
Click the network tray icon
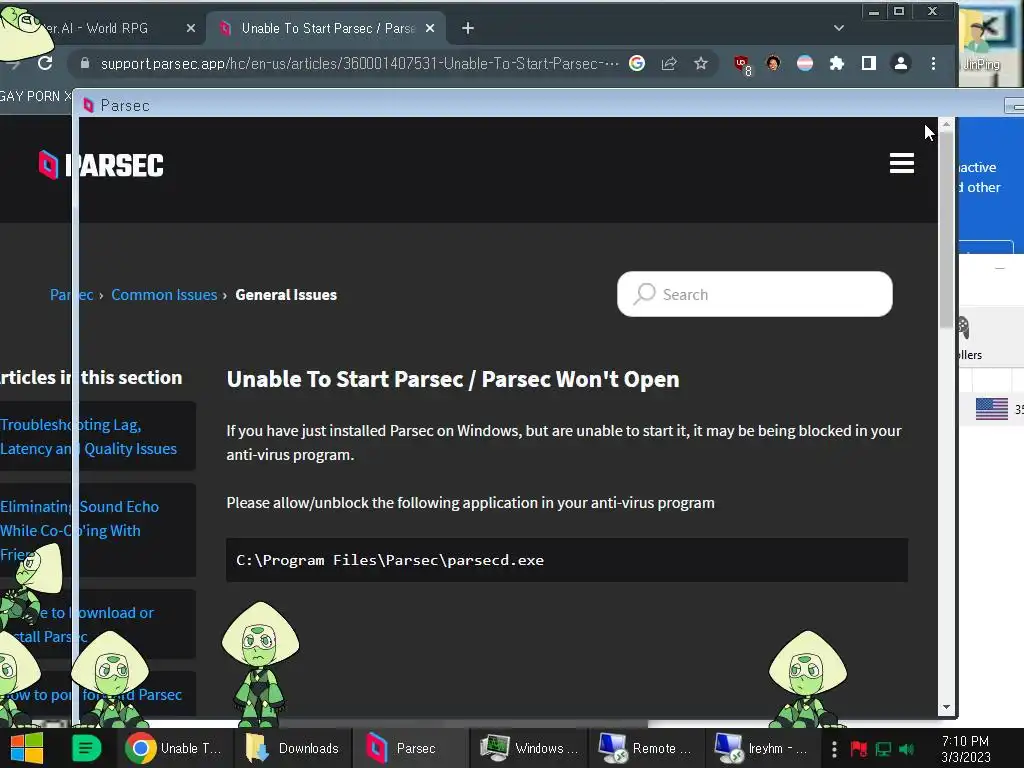[x=883, y=749]
